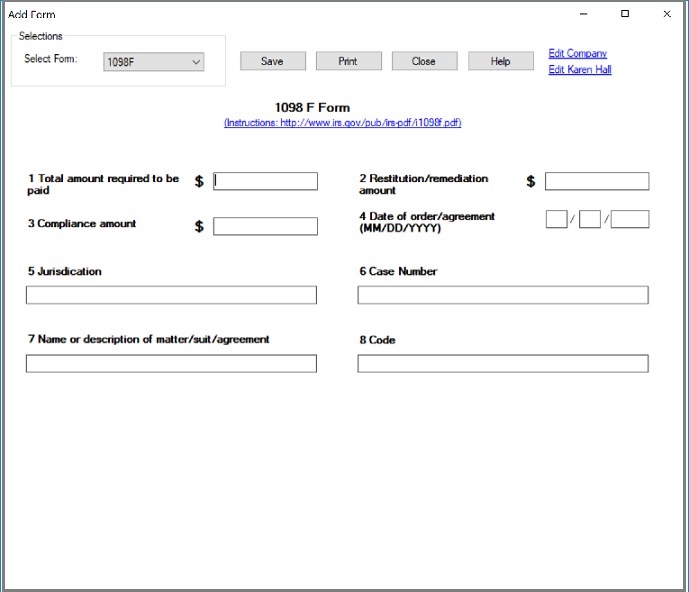
Task: Follow the Edit Karen Hall link
Action: point(580,70)
